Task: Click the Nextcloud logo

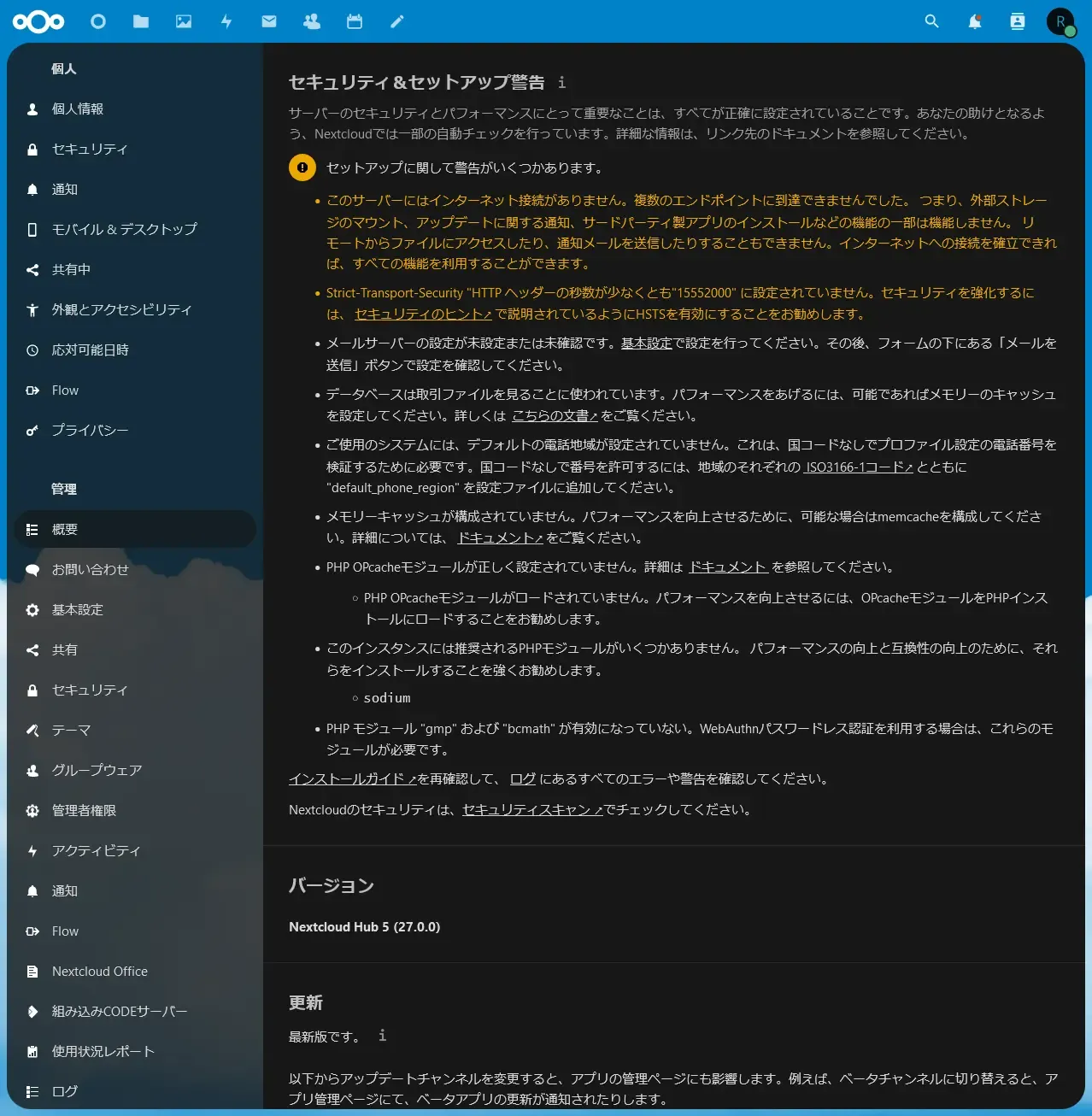Action: (38, 21)
